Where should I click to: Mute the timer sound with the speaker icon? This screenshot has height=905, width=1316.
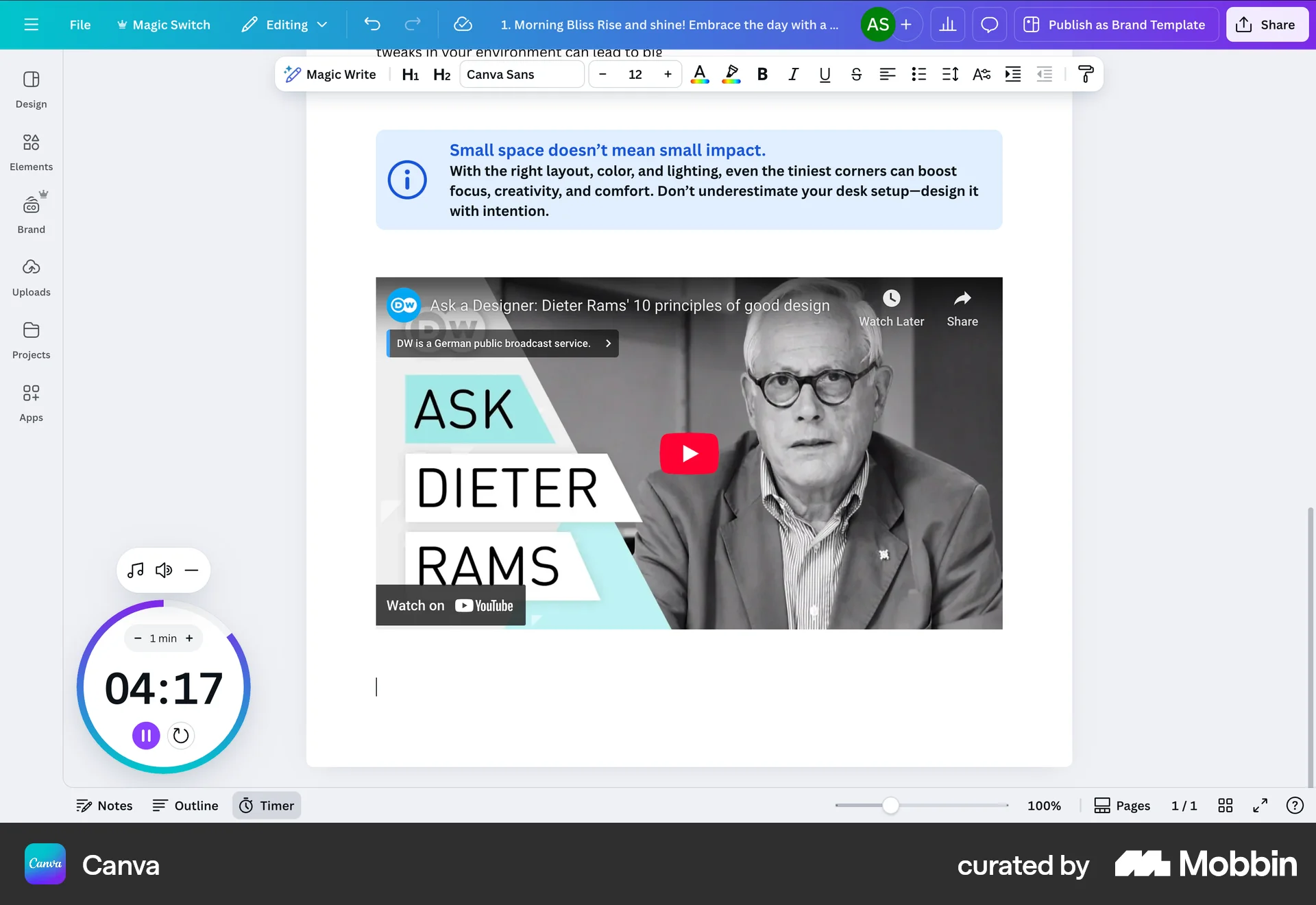[163, 570]
